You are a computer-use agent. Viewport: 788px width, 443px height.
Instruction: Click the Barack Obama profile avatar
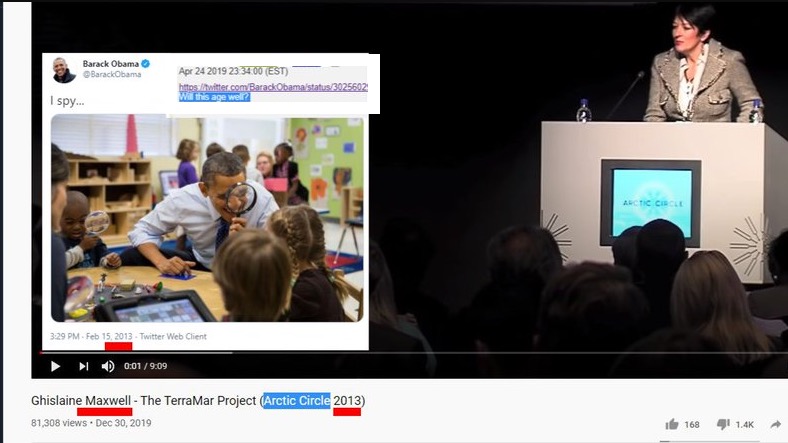pos(64,70)
